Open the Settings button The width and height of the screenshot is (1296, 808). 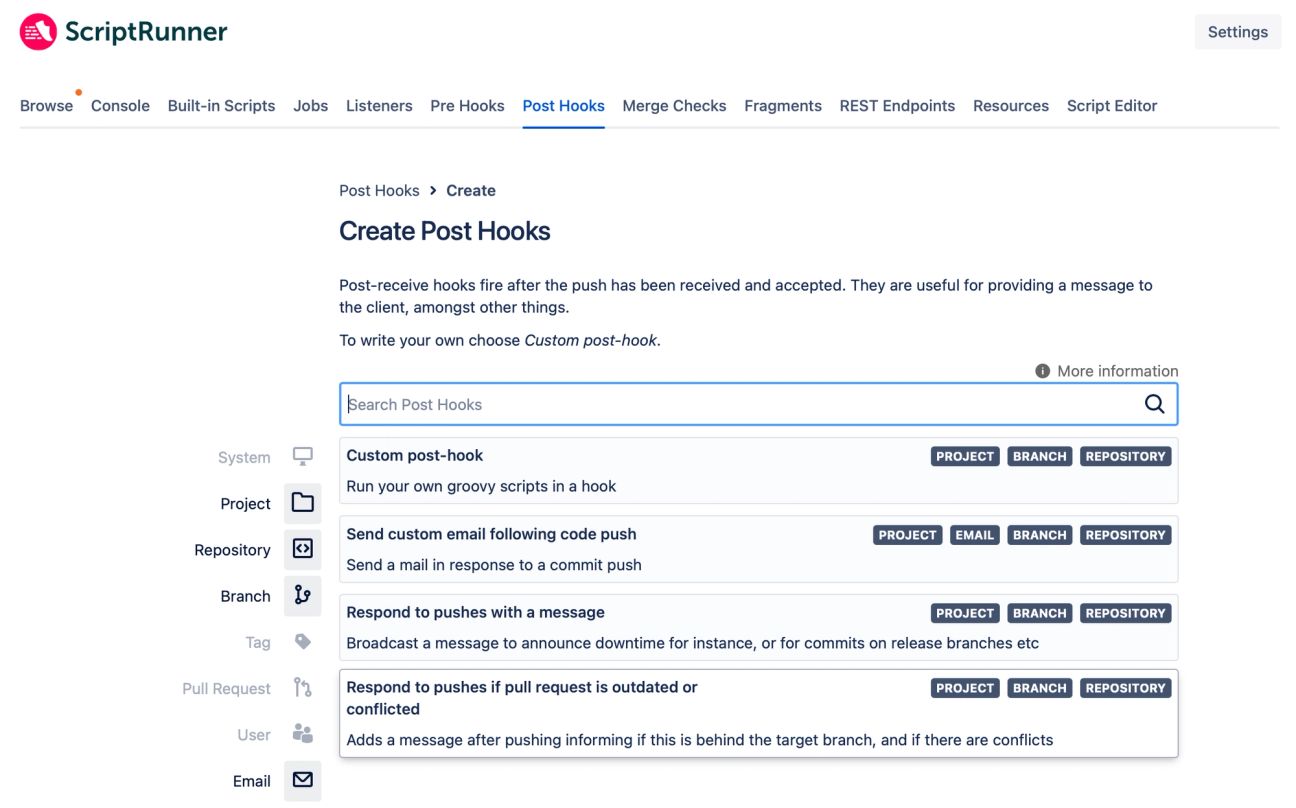tap(1237, 32)
